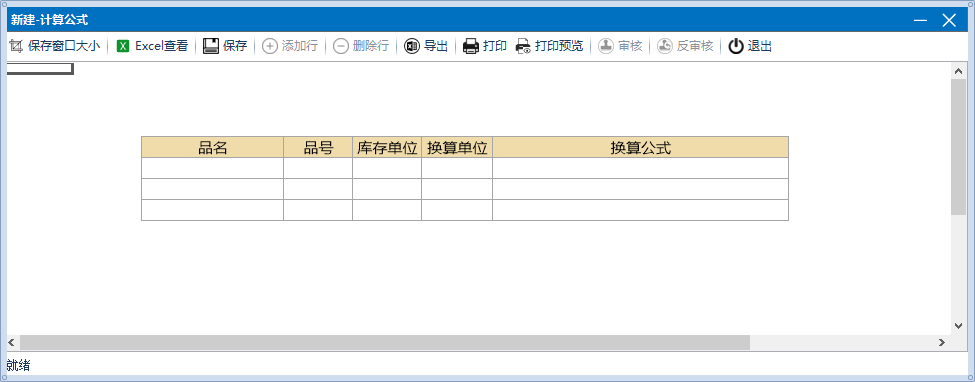
Task: Select the 库存单位 column header
Action: [x=387, y=147]
